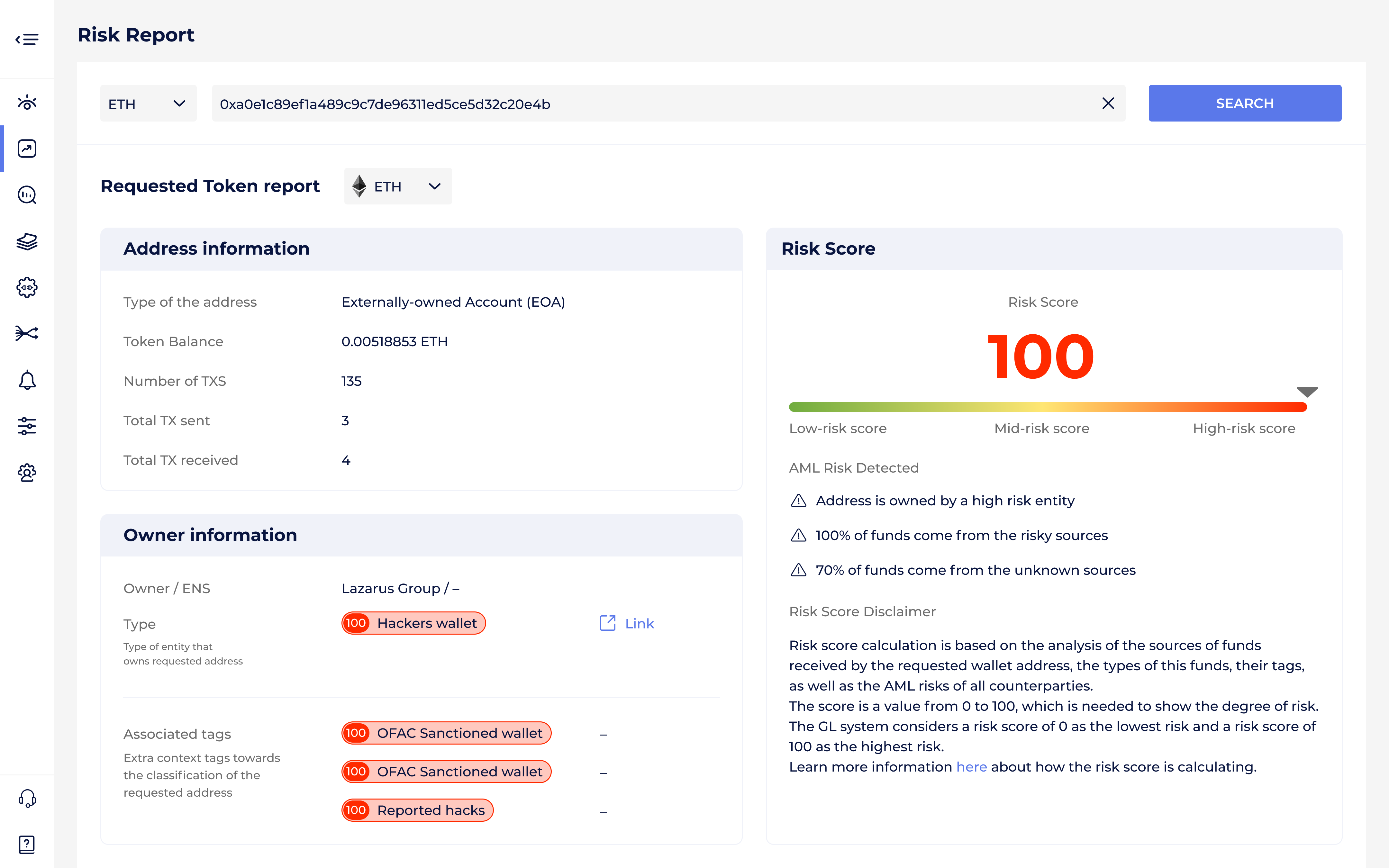Check notifications via the bell icon
1389x868 pixels.
click(x=27, y=379)
